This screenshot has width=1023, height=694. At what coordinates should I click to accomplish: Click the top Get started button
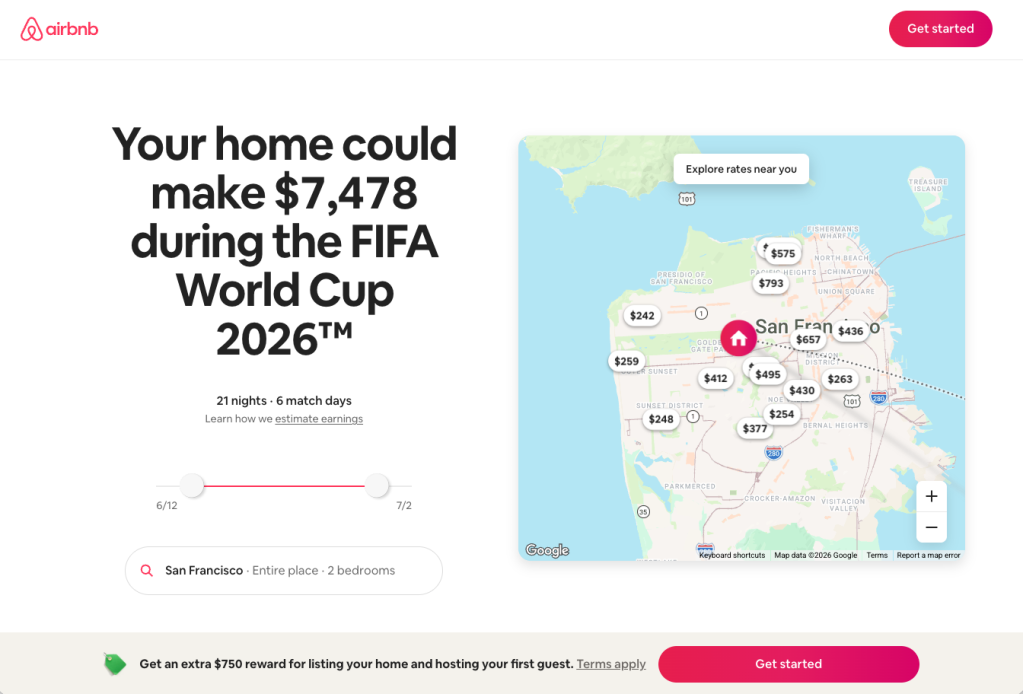939,28
